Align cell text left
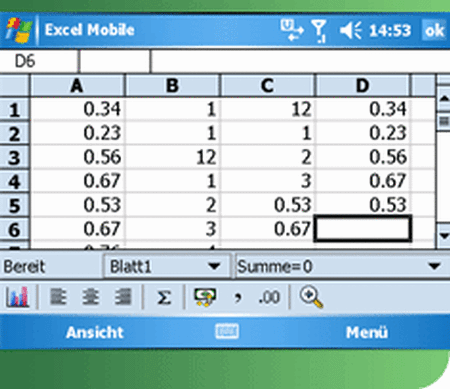450x389 pixels. [x=58, y=297]
